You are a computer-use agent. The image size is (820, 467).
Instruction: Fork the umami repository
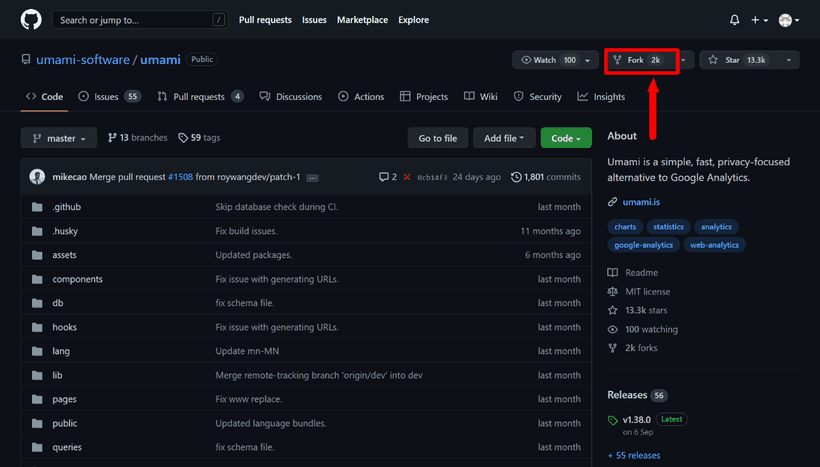coord(641,60)
